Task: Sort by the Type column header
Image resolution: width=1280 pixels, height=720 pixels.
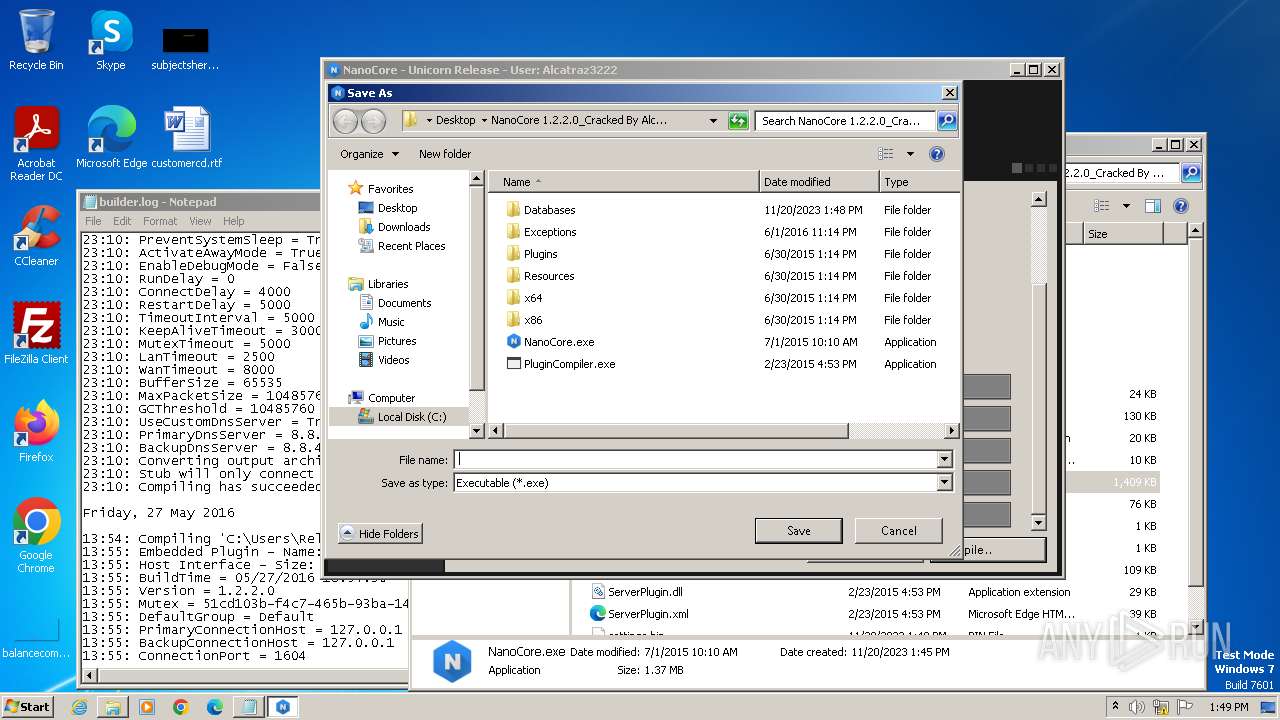Action: (x=918, y=182)
